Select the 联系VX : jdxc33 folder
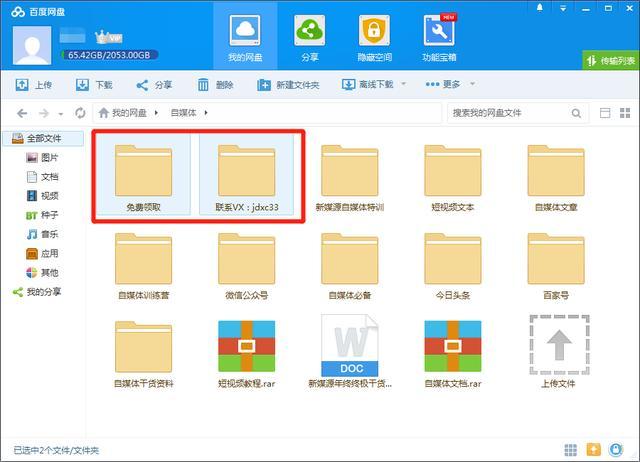The height and width of the screenshot is (462, 640). coord(247,175)
